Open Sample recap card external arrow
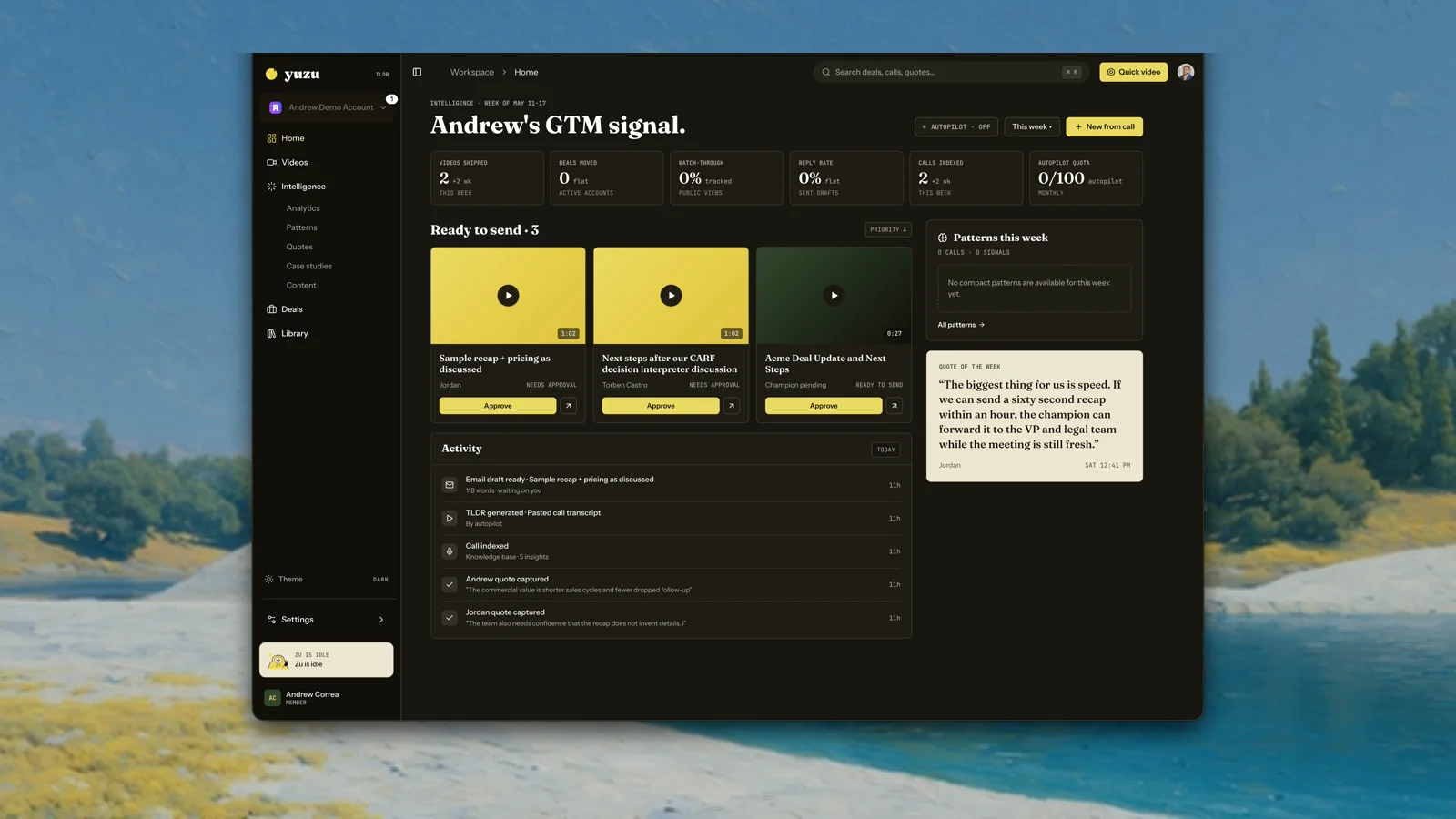Viewport: 1456px width, 819px height. pos(569,406)
